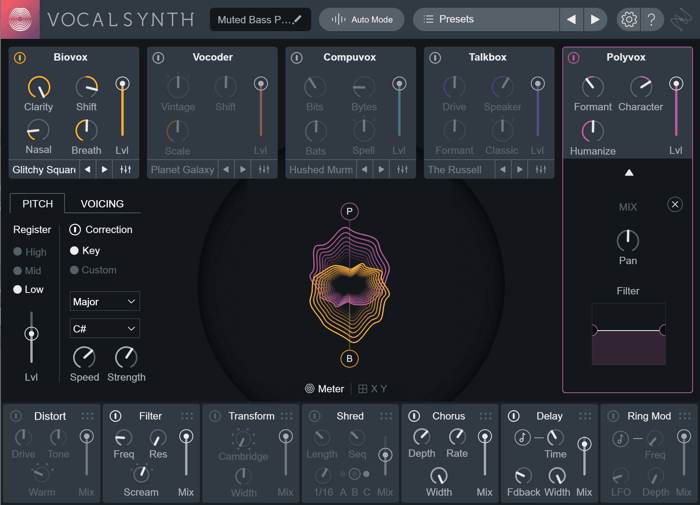Click the Biovox level slider

[122, 108]
